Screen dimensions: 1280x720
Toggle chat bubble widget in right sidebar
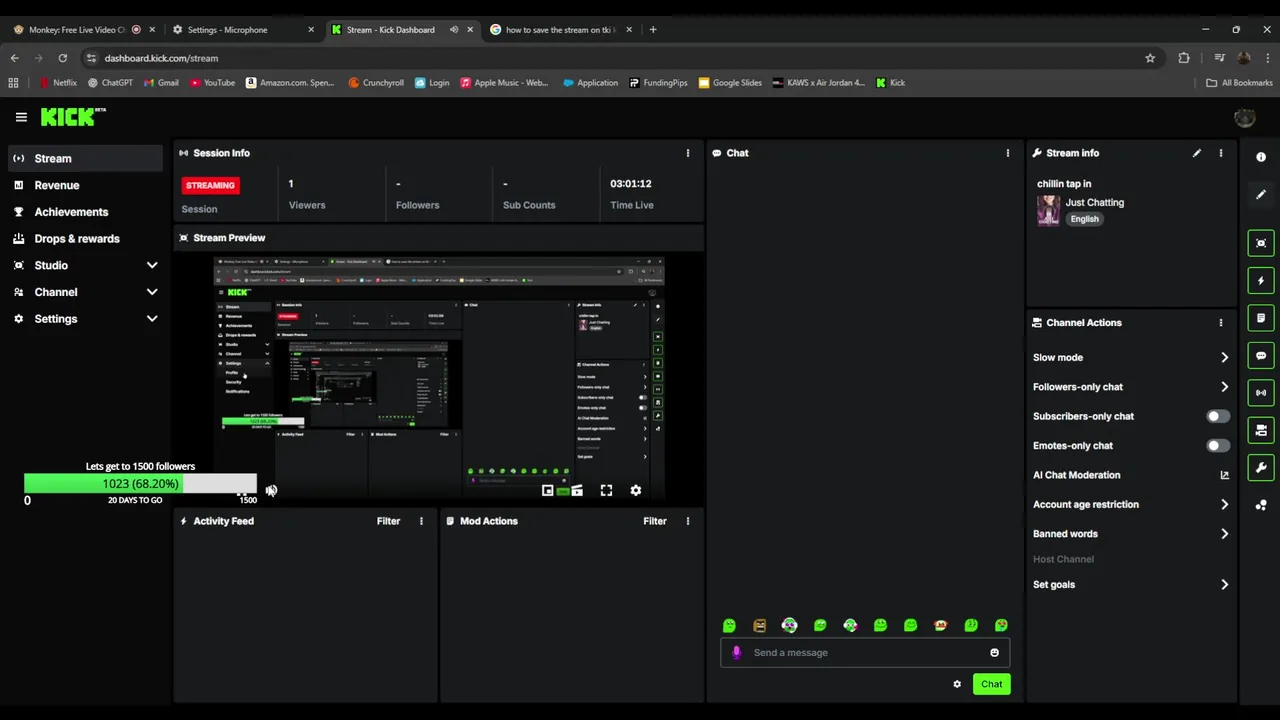tap(1261, 356)
